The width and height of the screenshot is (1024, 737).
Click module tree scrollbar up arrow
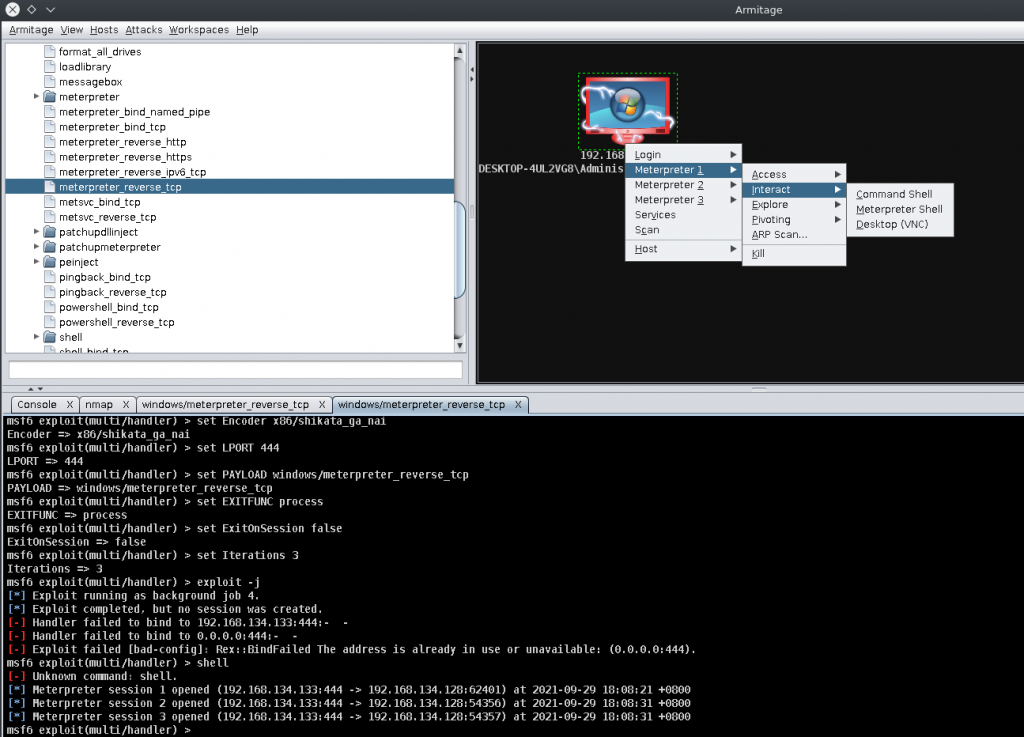coord(460,50)
